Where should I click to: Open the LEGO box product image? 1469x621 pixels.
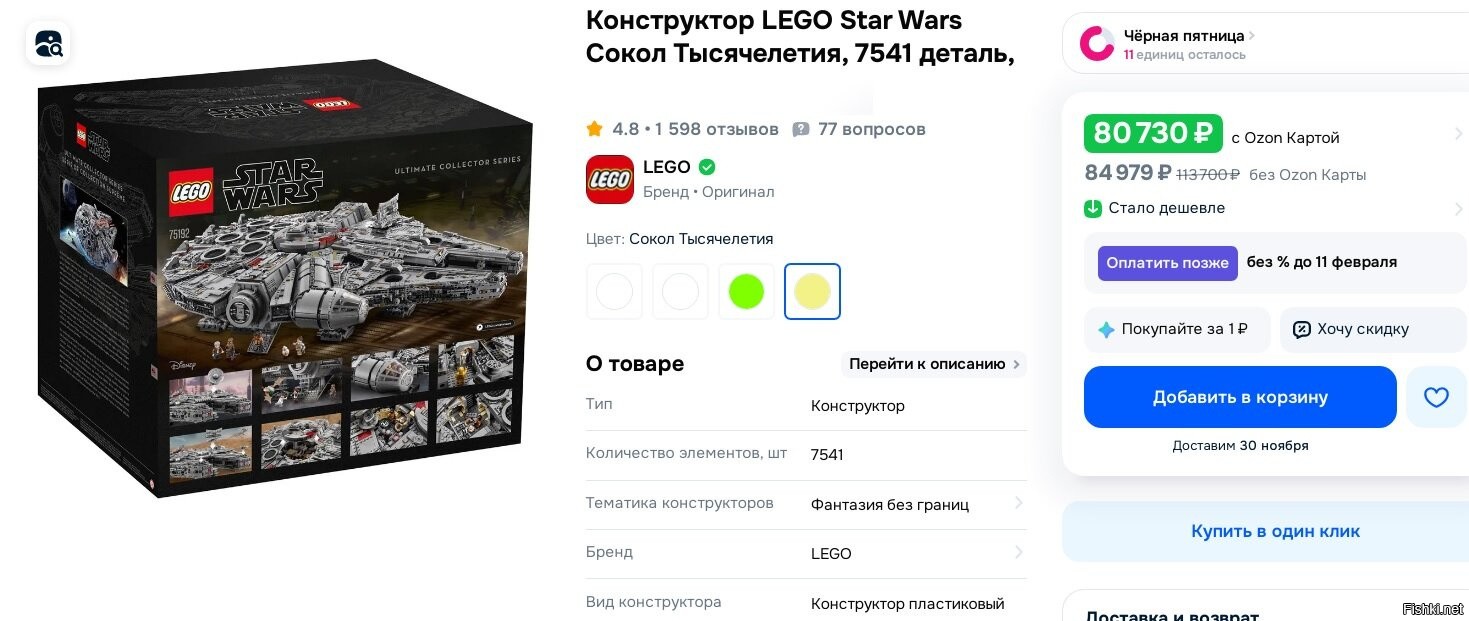[x=285, y=278]
